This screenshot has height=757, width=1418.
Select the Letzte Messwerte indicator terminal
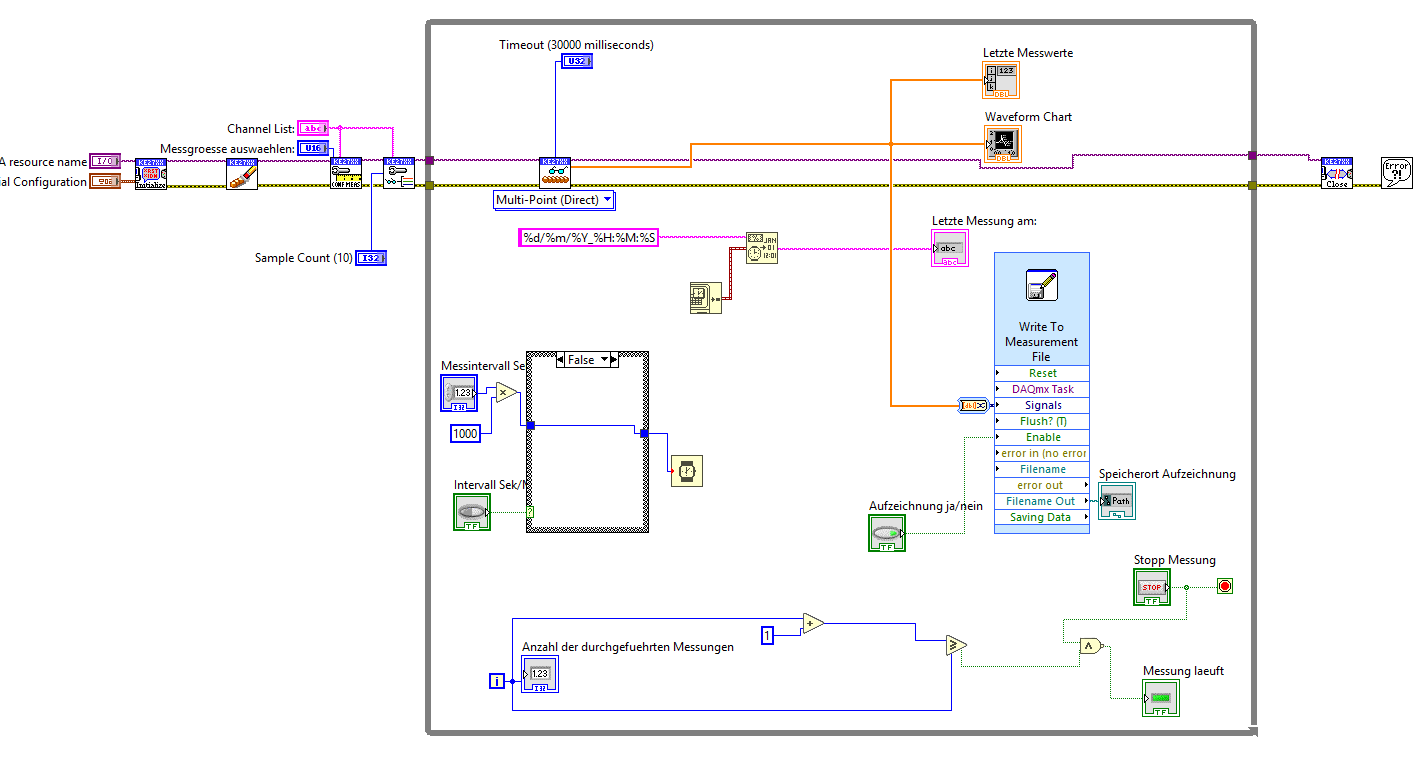[1001, 81]
